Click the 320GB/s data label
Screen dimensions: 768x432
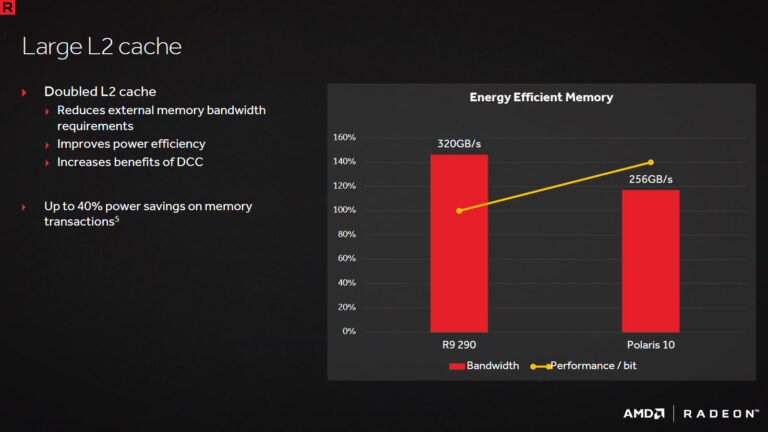(x=459, y=143)
